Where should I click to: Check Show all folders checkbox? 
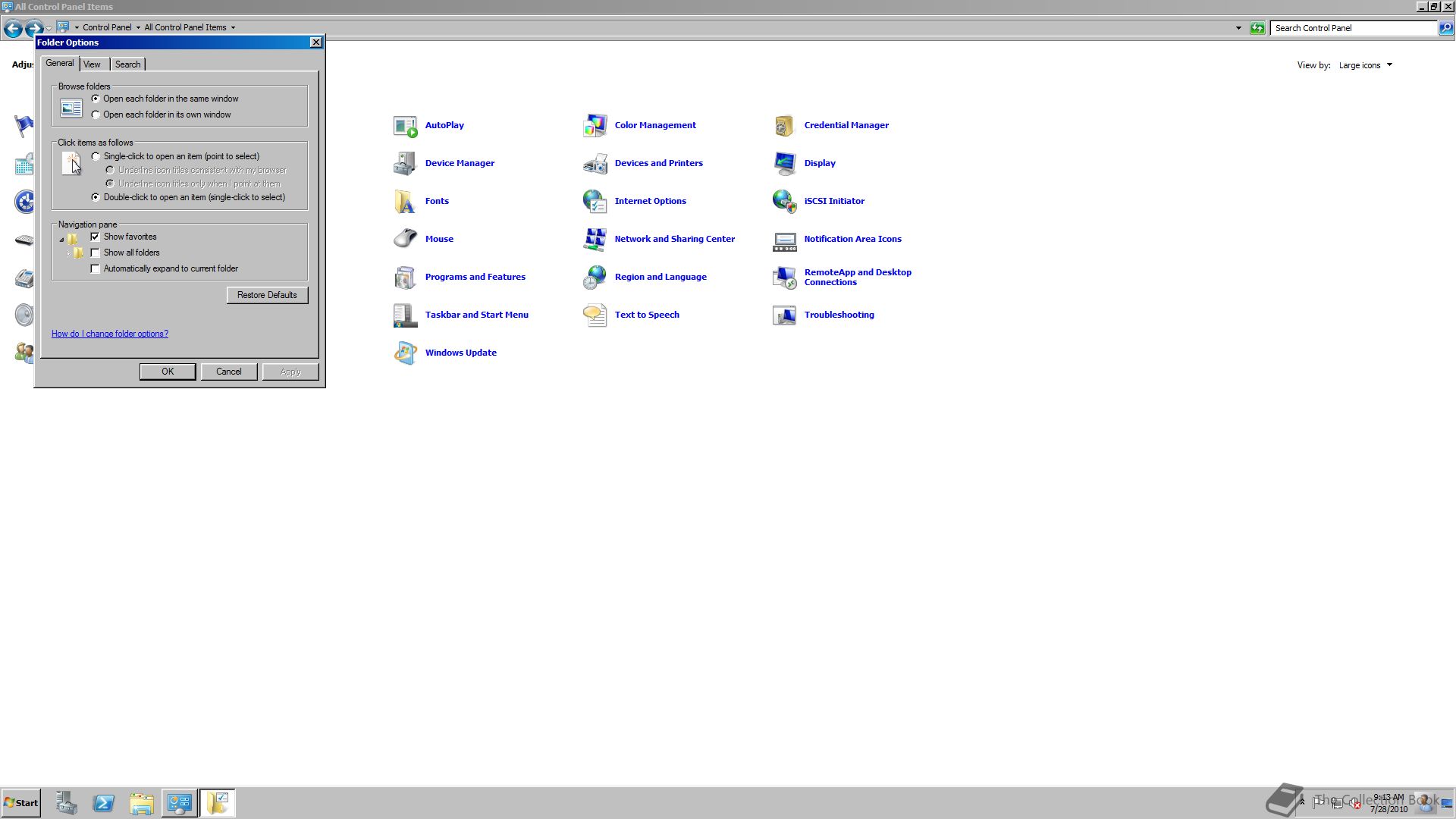95,253
